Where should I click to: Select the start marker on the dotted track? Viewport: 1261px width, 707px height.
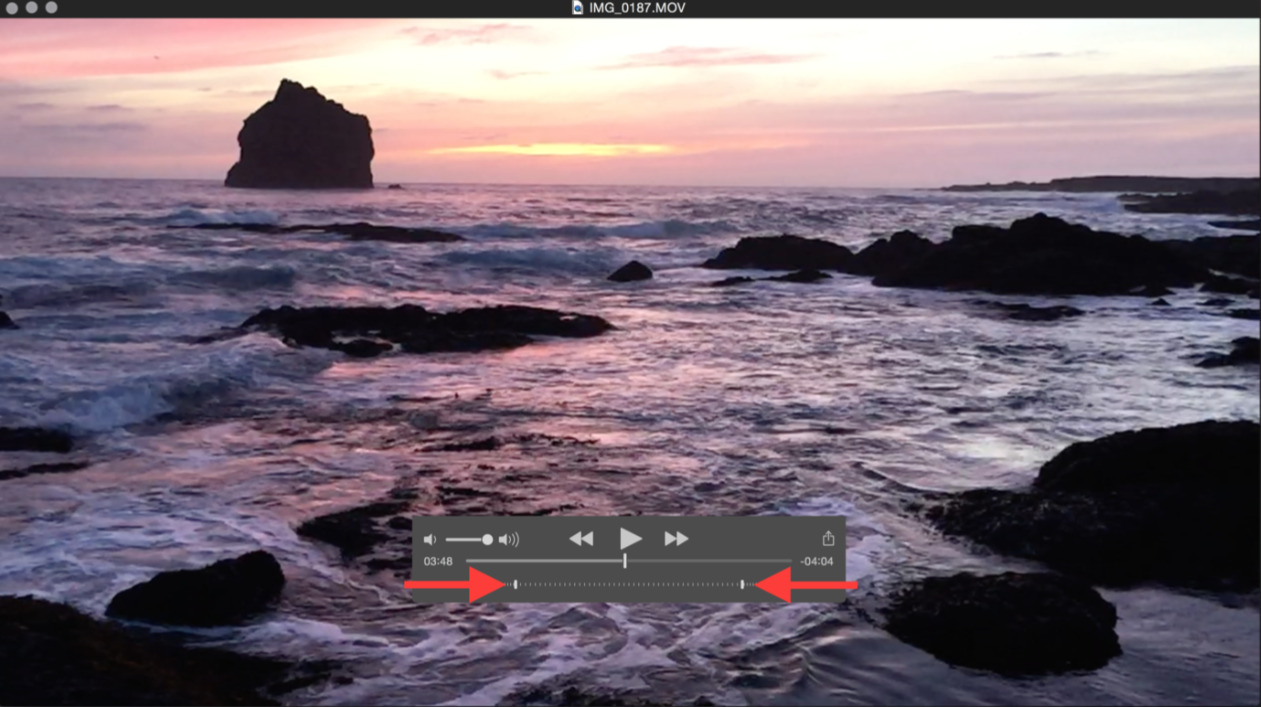pyautogui.click(x=515, y=584)
